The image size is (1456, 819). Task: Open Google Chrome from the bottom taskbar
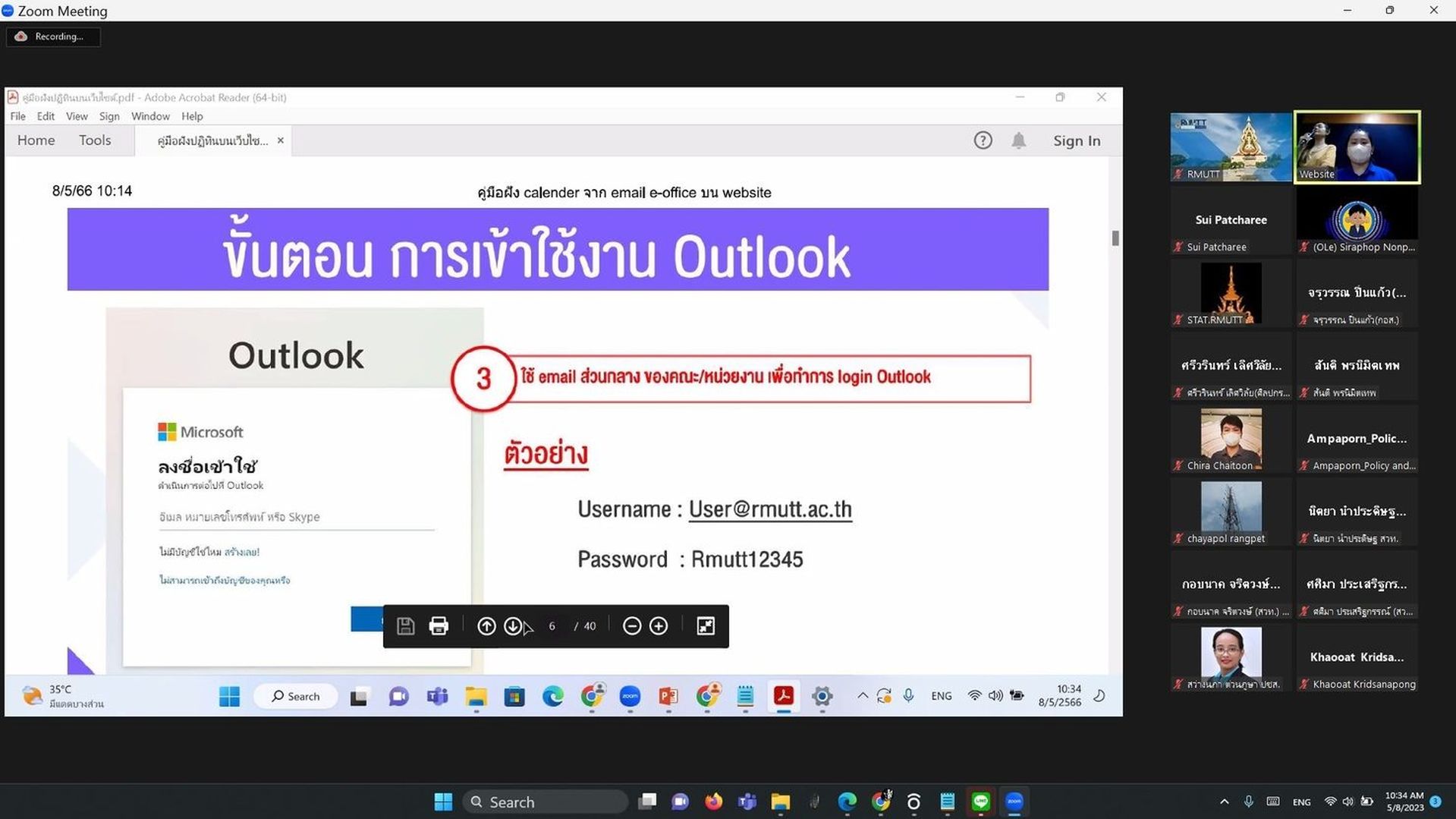pos(881,802)
